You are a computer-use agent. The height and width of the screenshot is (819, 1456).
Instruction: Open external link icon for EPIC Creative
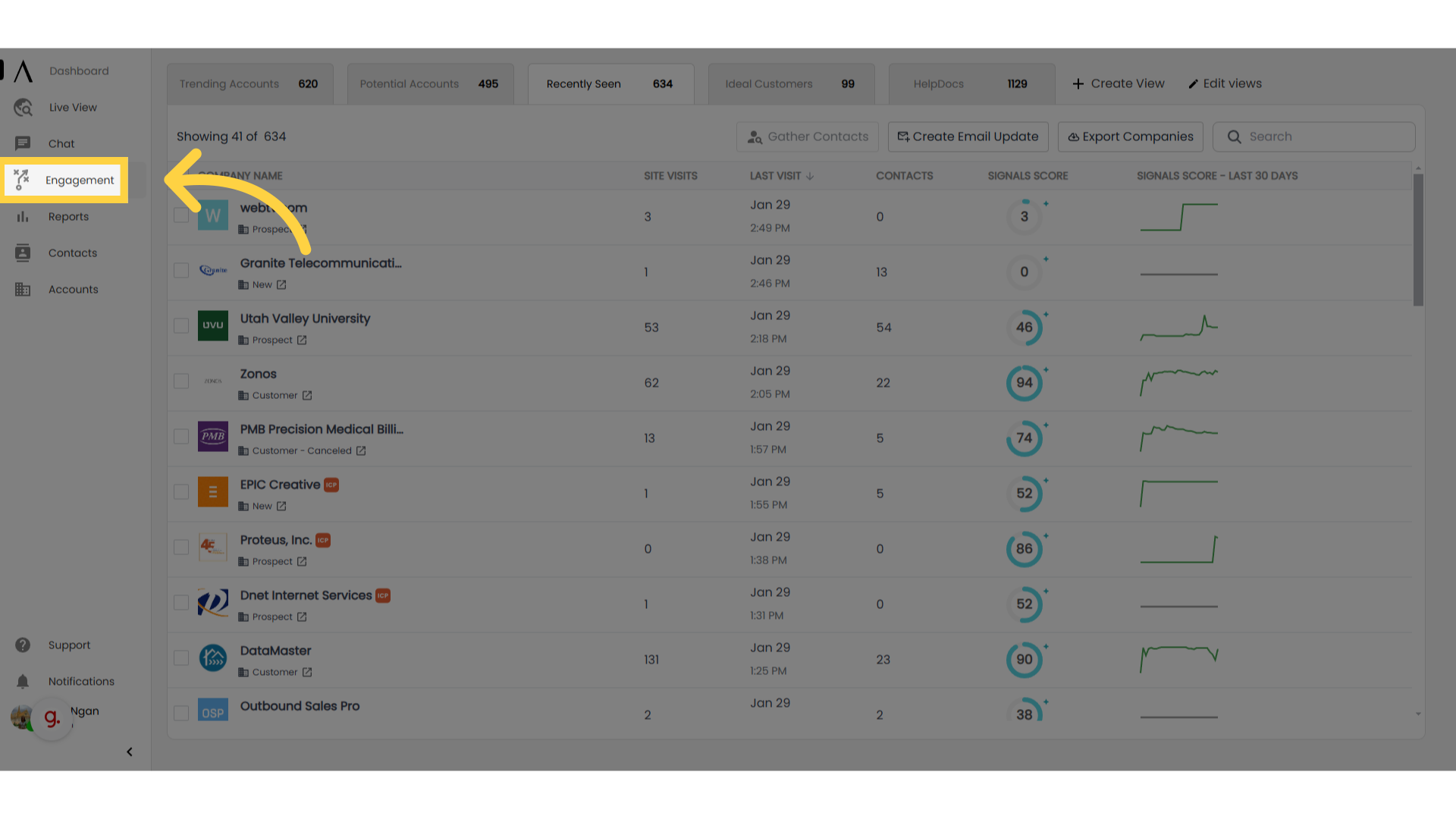pyautogui.click(x=281, y=507)
